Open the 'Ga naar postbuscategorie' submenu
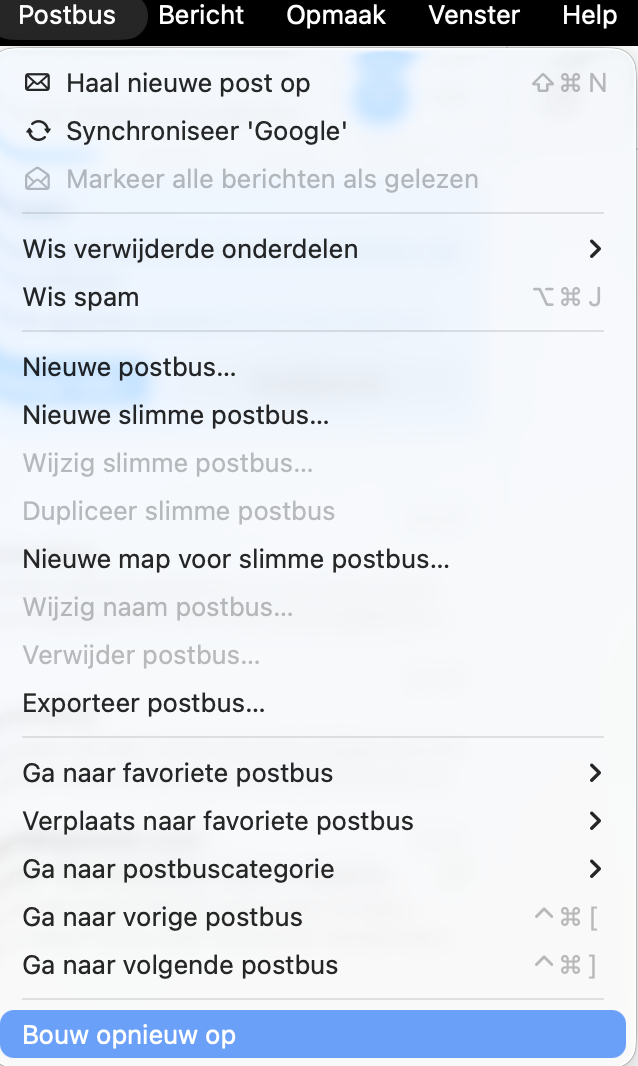The image size is (638, 1066). click(x=596, y=869)
